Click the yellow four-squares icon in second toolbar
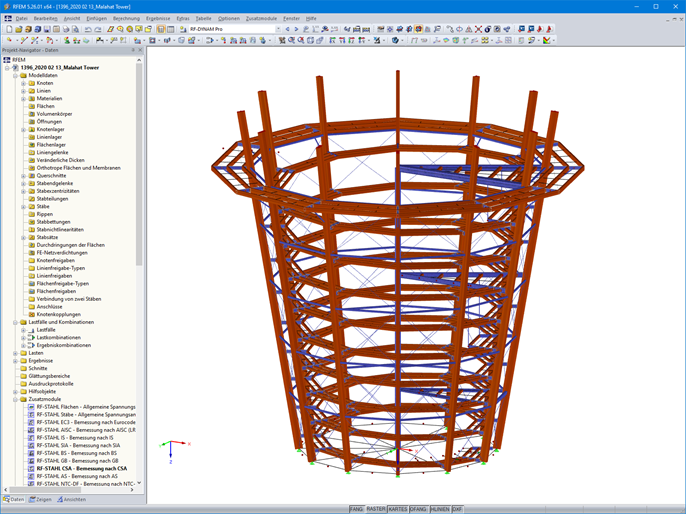The image size is (686, 514). click(485, 40)
